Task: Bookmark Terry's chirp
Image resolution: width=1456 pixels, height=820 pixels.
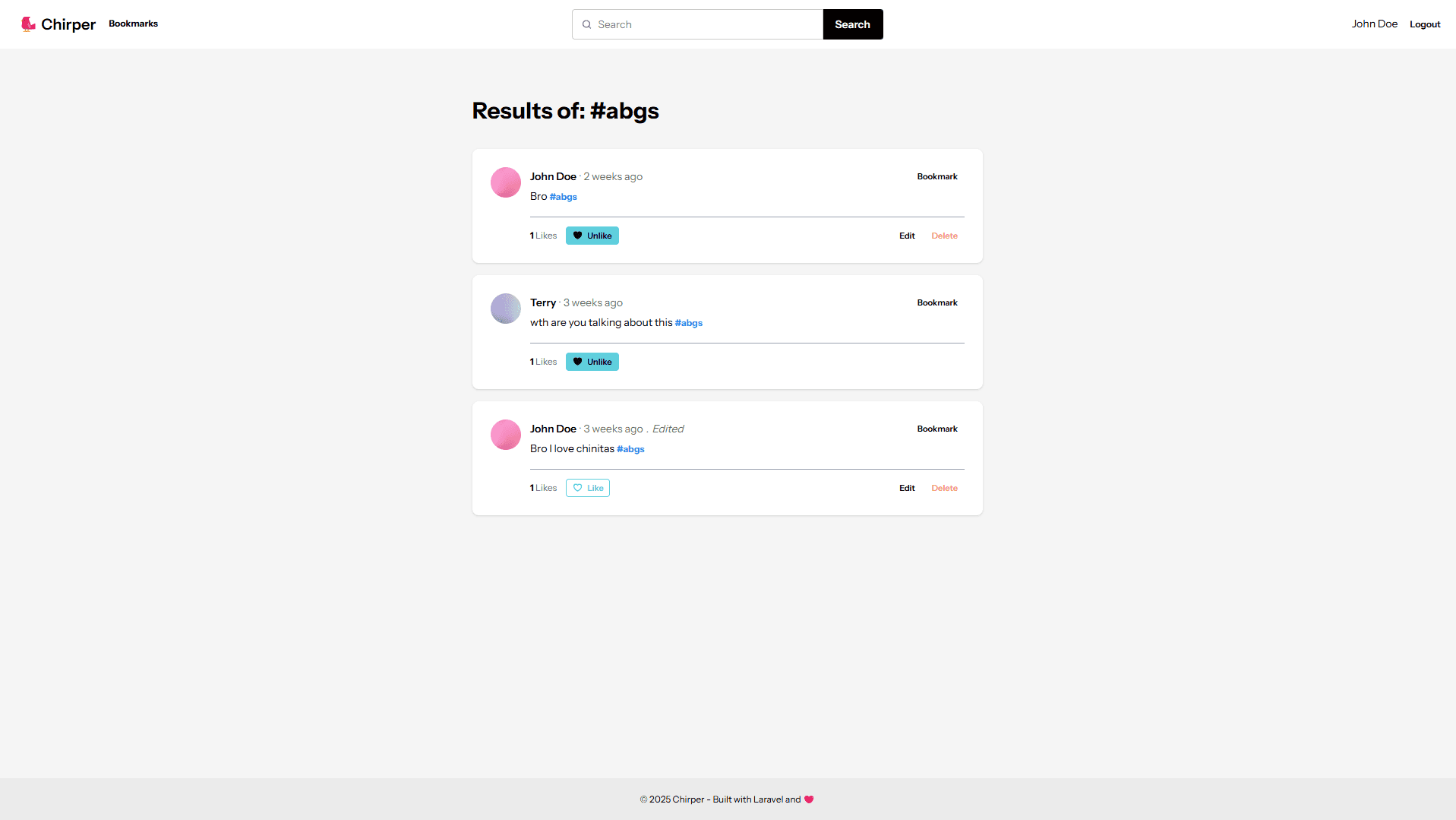Action: tap(936, 302)
